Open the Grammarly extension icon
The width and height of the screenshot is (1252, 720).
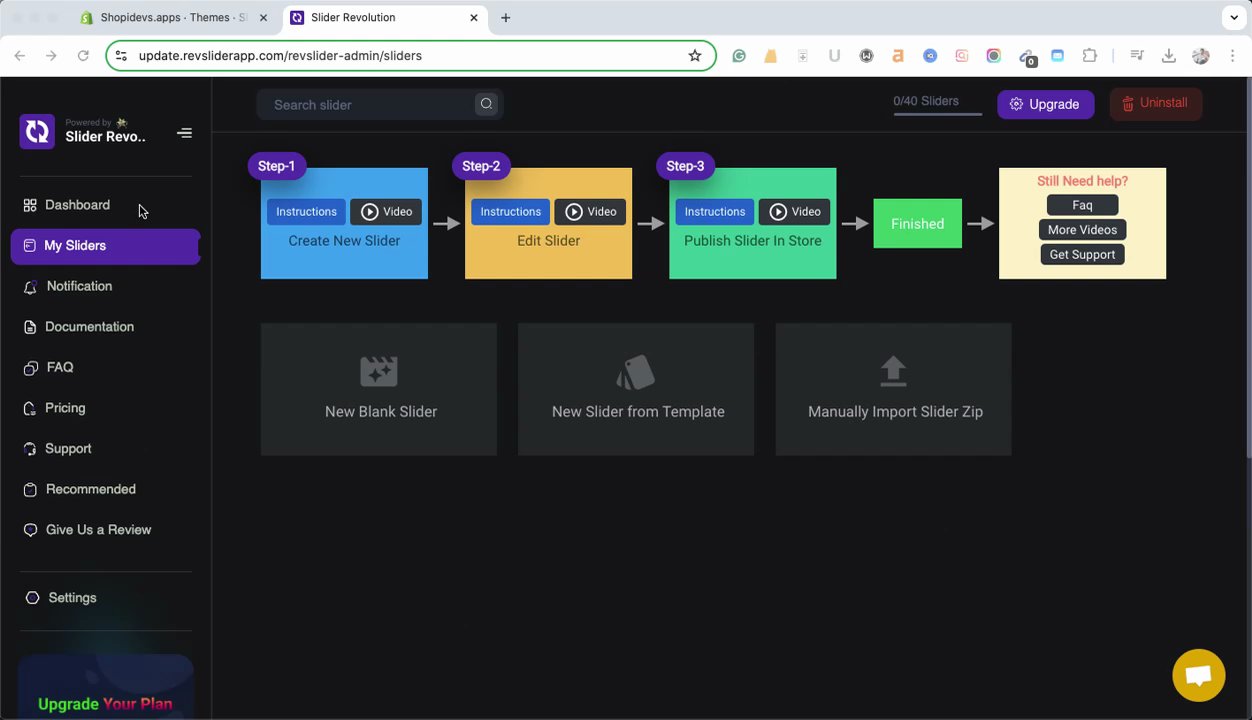[x=739, y=56]
